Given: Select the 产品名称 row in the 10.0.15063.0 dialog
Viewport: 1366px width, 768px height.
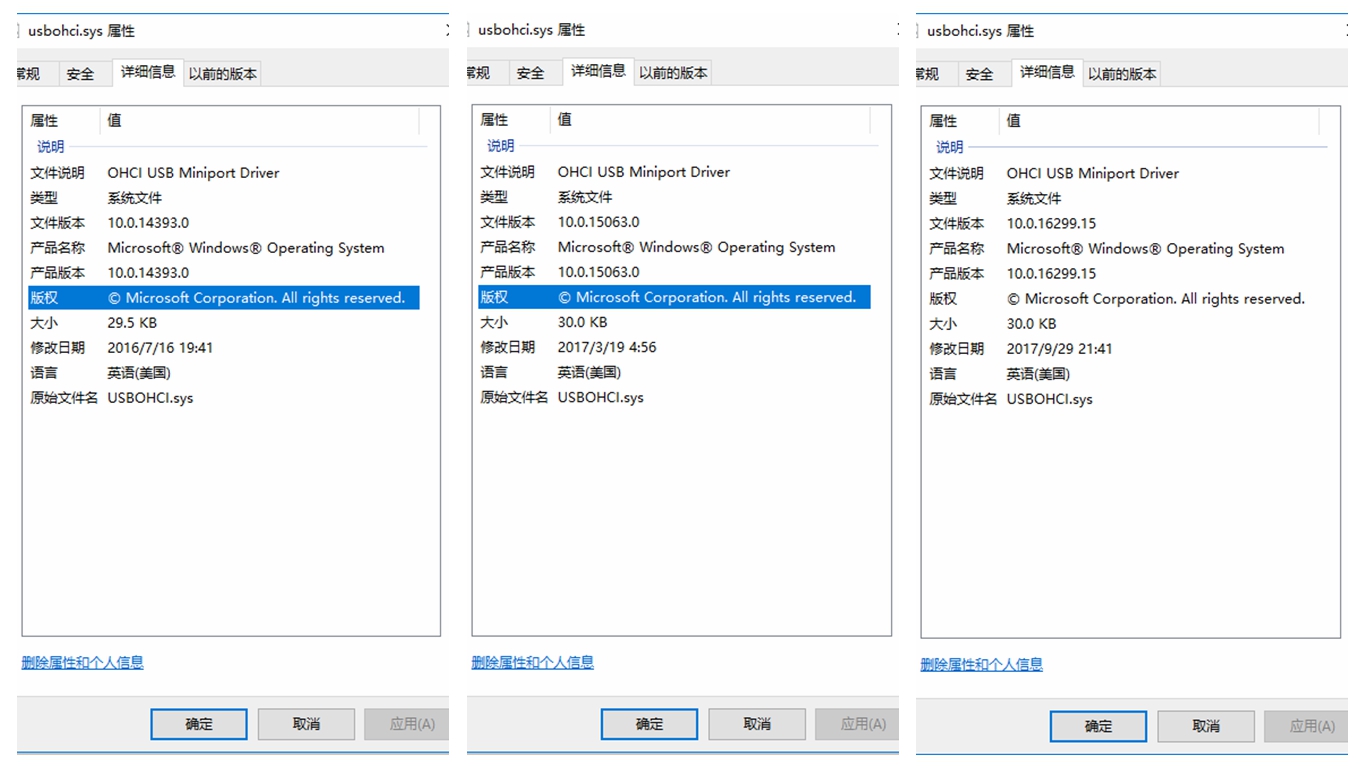Looking at the screenshot, I should (x=674, y=247).
